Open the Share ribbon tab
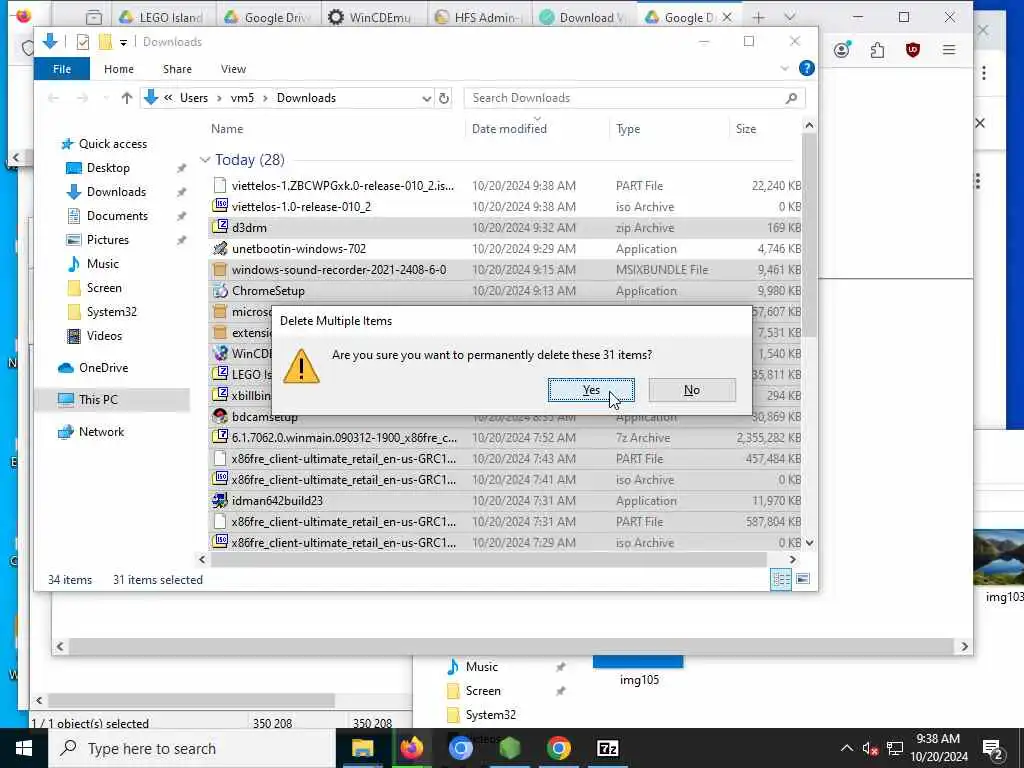This screenshot has height=768, width=1024. (177, 69)
